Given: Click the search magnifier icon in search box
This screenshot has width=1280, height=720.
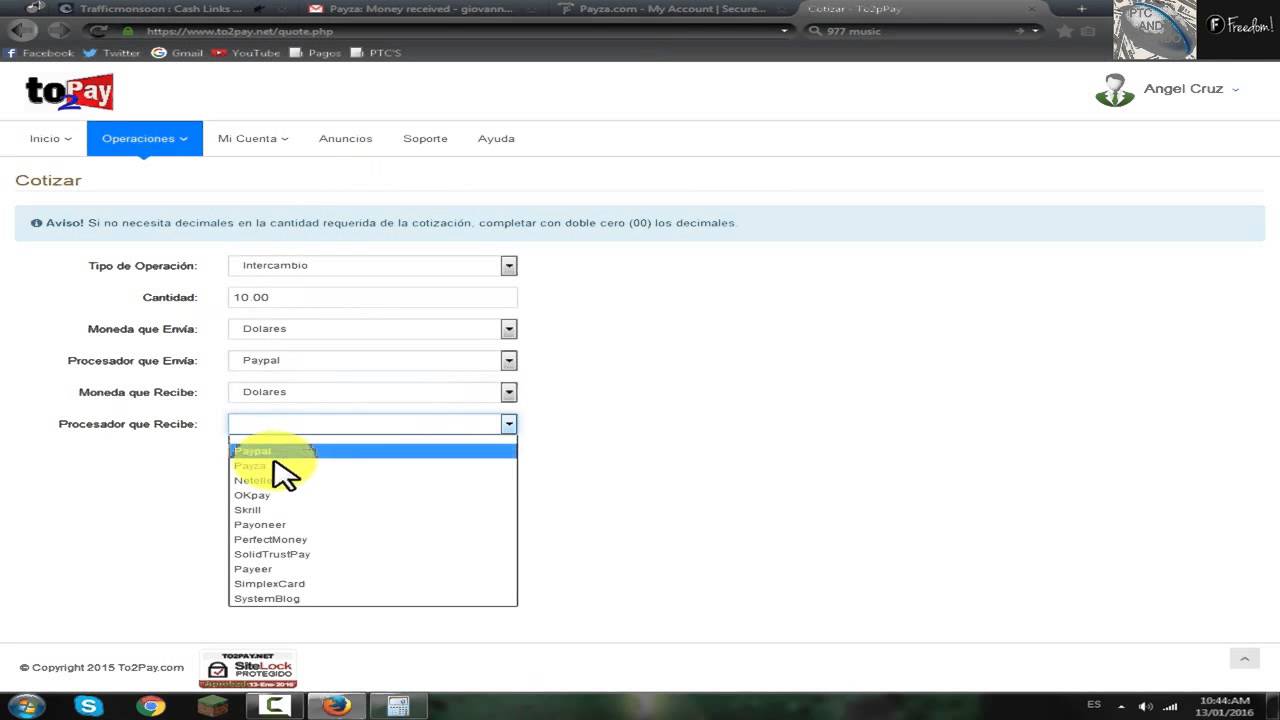Looking at the screenshot, I should click(814, 31).
